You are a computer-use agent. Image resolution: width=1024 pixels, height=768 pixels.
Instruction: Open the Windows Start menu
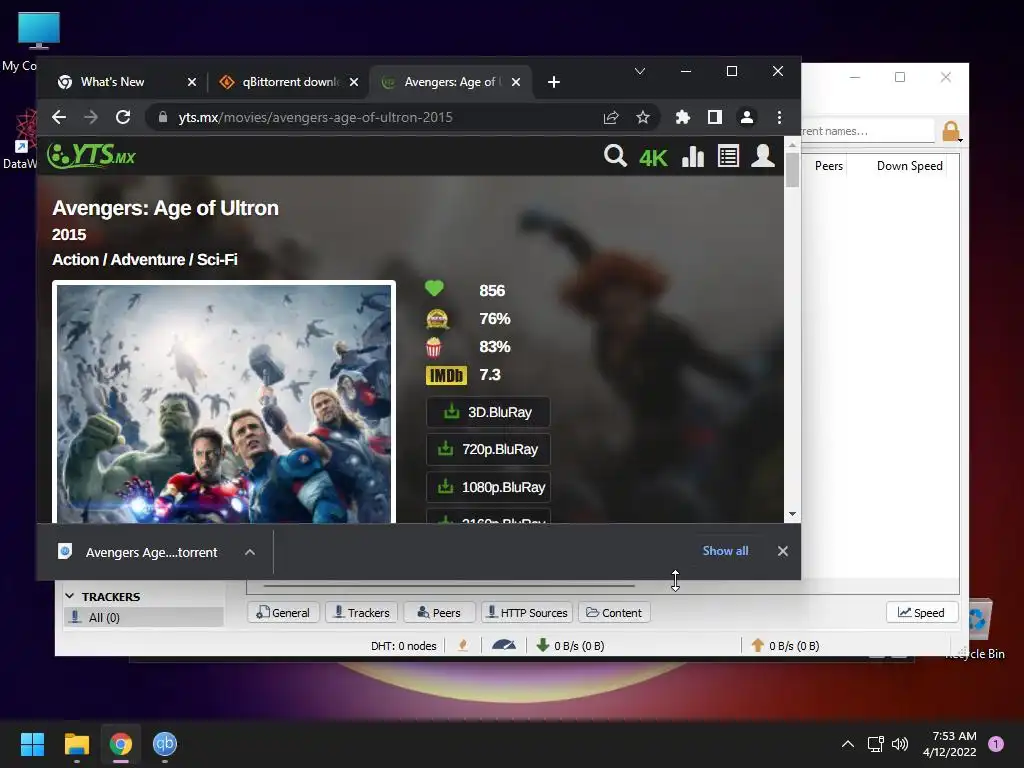[x=32, y=744]
